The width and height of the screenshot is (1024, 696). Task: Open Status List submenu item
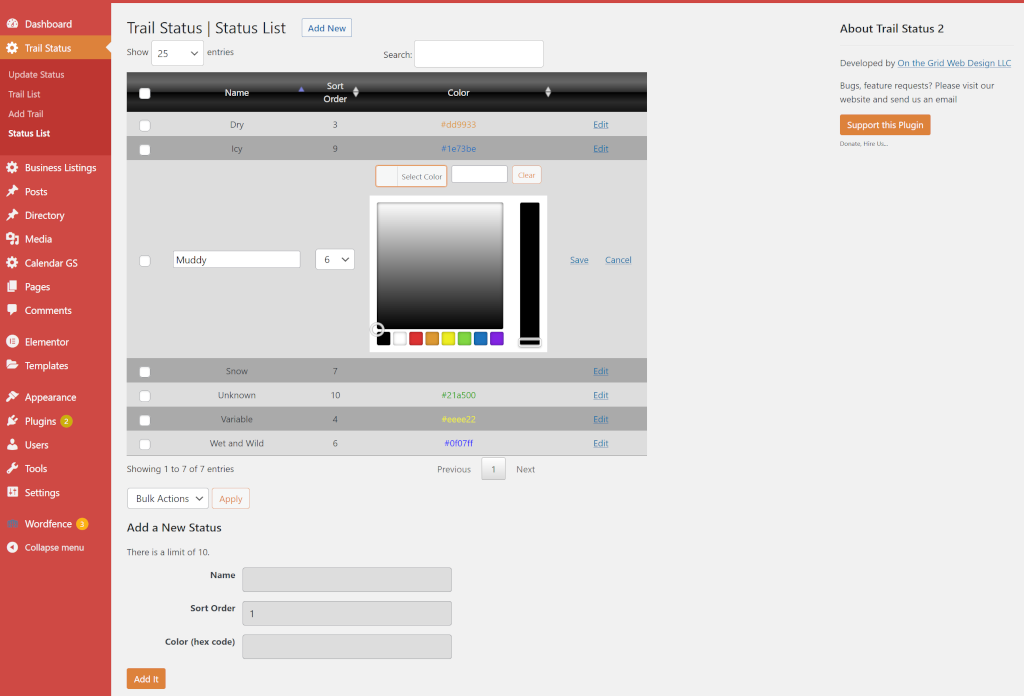[29, 133]
